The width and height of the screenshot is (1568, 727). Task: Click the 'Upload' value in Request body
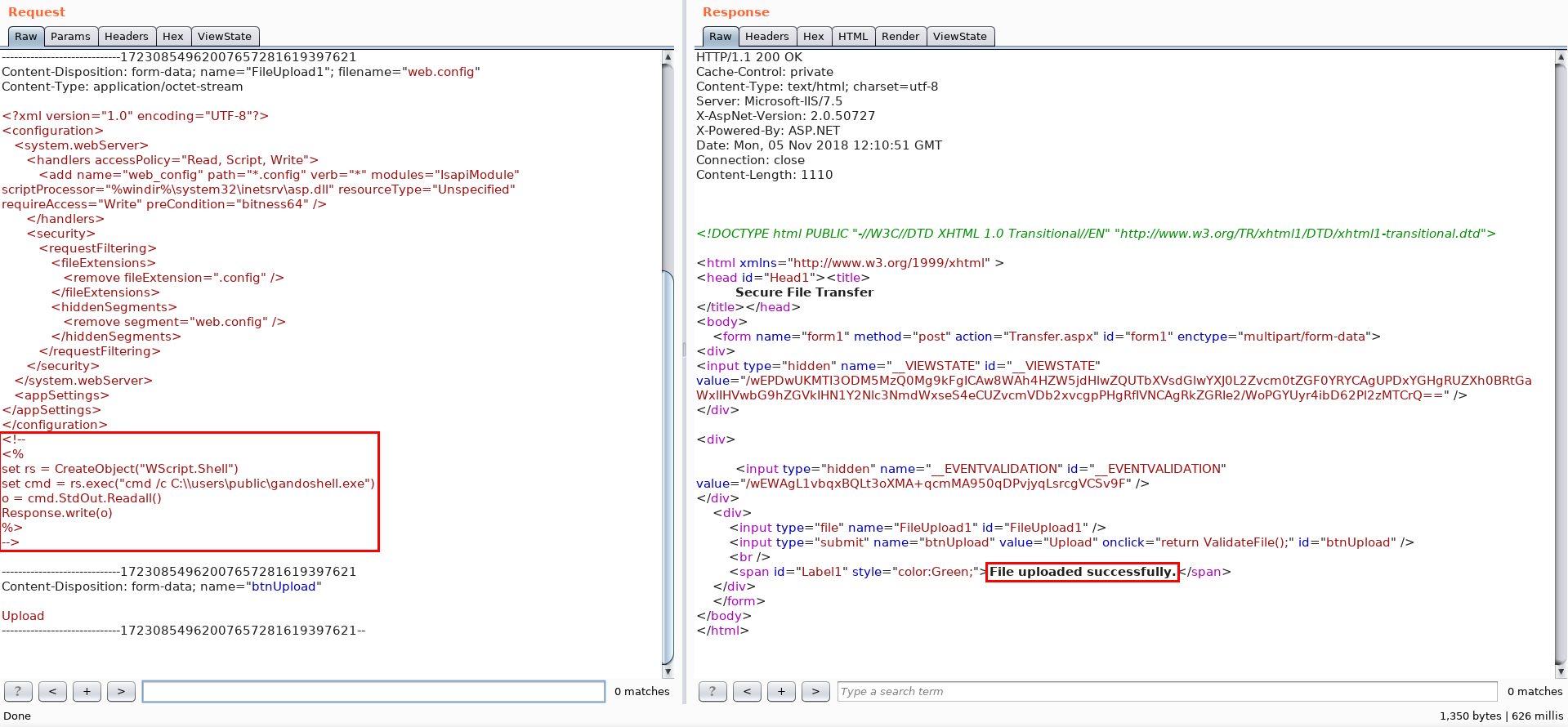click(x=23, y=616)
